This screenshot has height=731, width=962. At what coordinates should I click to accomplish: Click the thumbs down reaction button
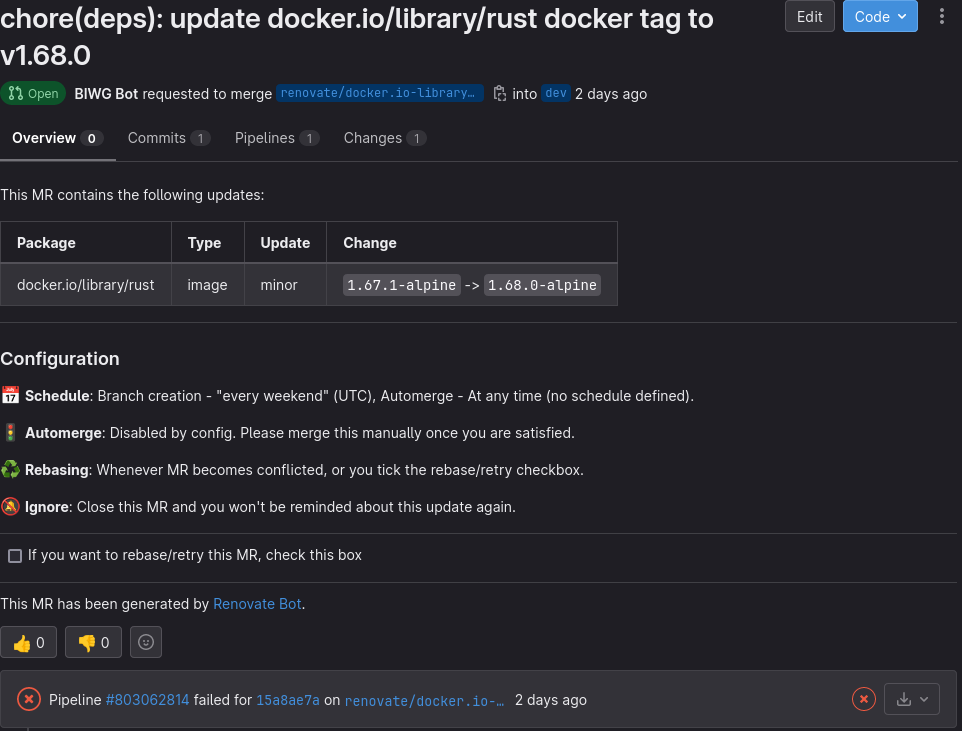tap(93, 642)
